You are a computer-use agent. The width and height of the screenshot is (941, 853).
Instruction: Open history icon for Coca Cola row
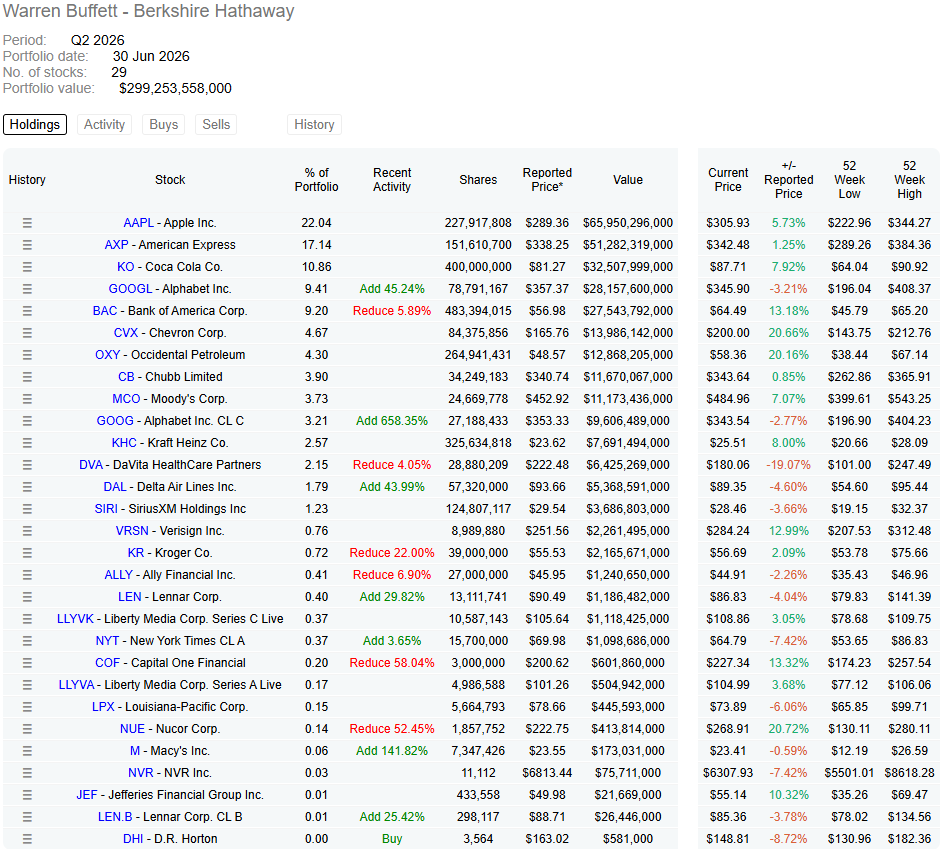click(27, 267)
